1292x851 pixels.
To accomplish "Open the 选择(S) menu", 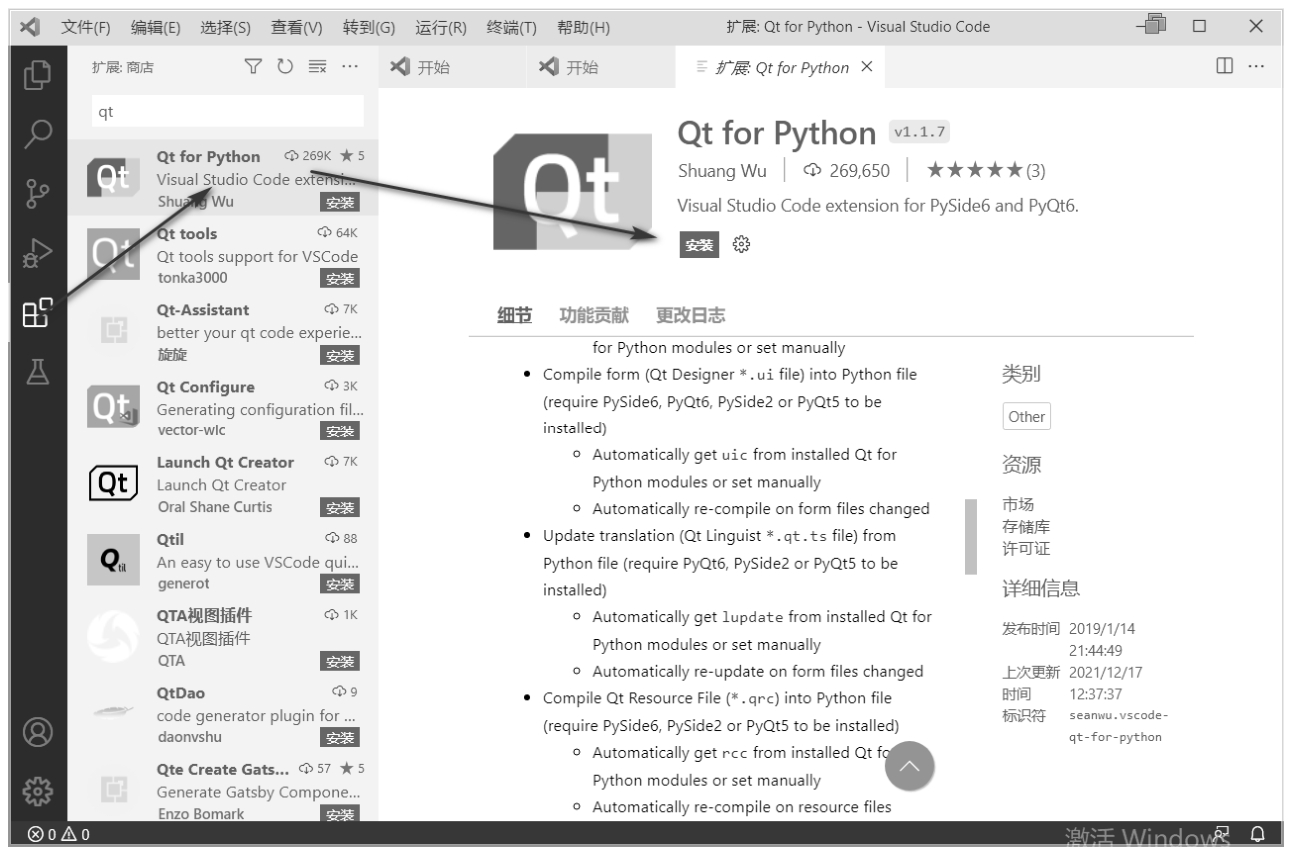I will click(x=226, y=27).
